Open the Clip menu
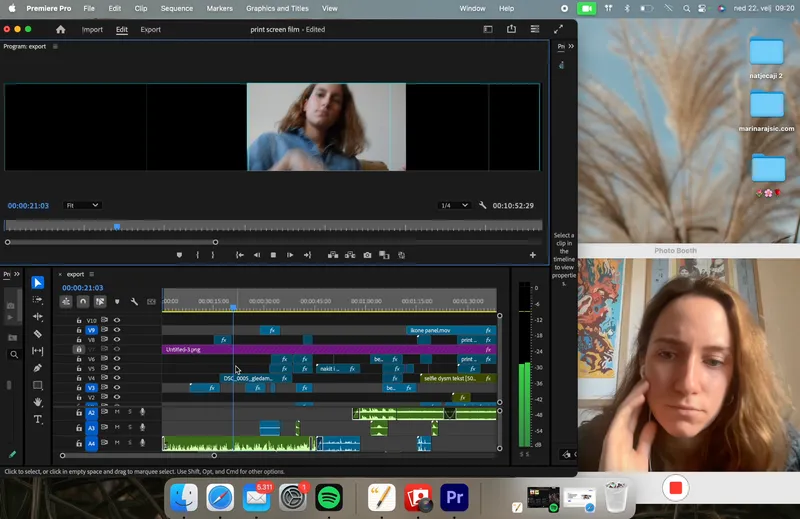Image resolution: width=800 pixels, height=519 pixels. tap(141, 8)
